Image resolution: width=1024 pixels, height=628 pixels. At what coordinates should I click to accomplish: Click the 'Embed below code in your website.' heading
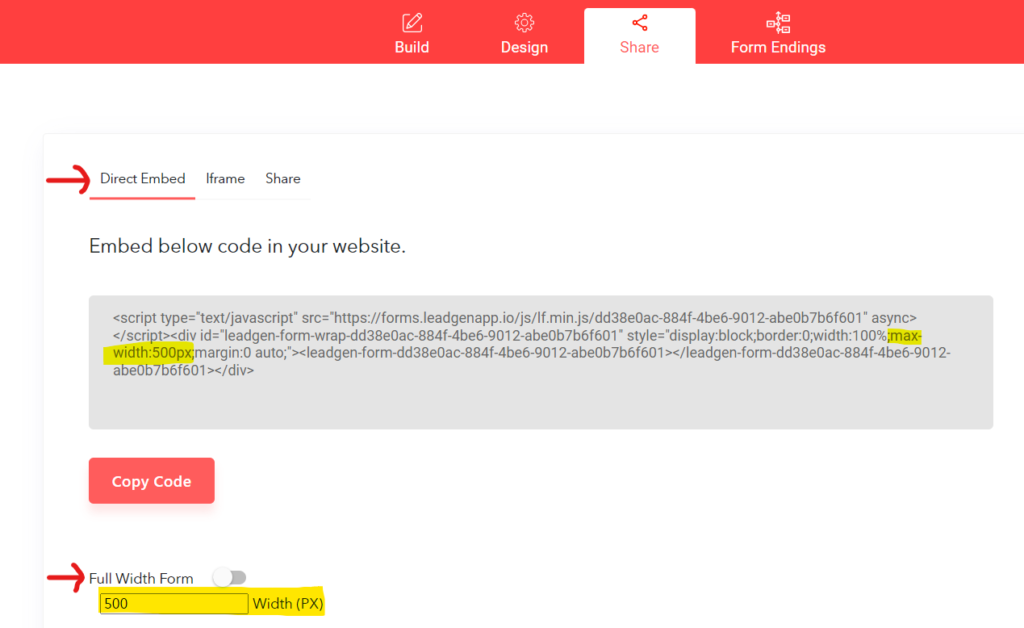click(247, 246)
